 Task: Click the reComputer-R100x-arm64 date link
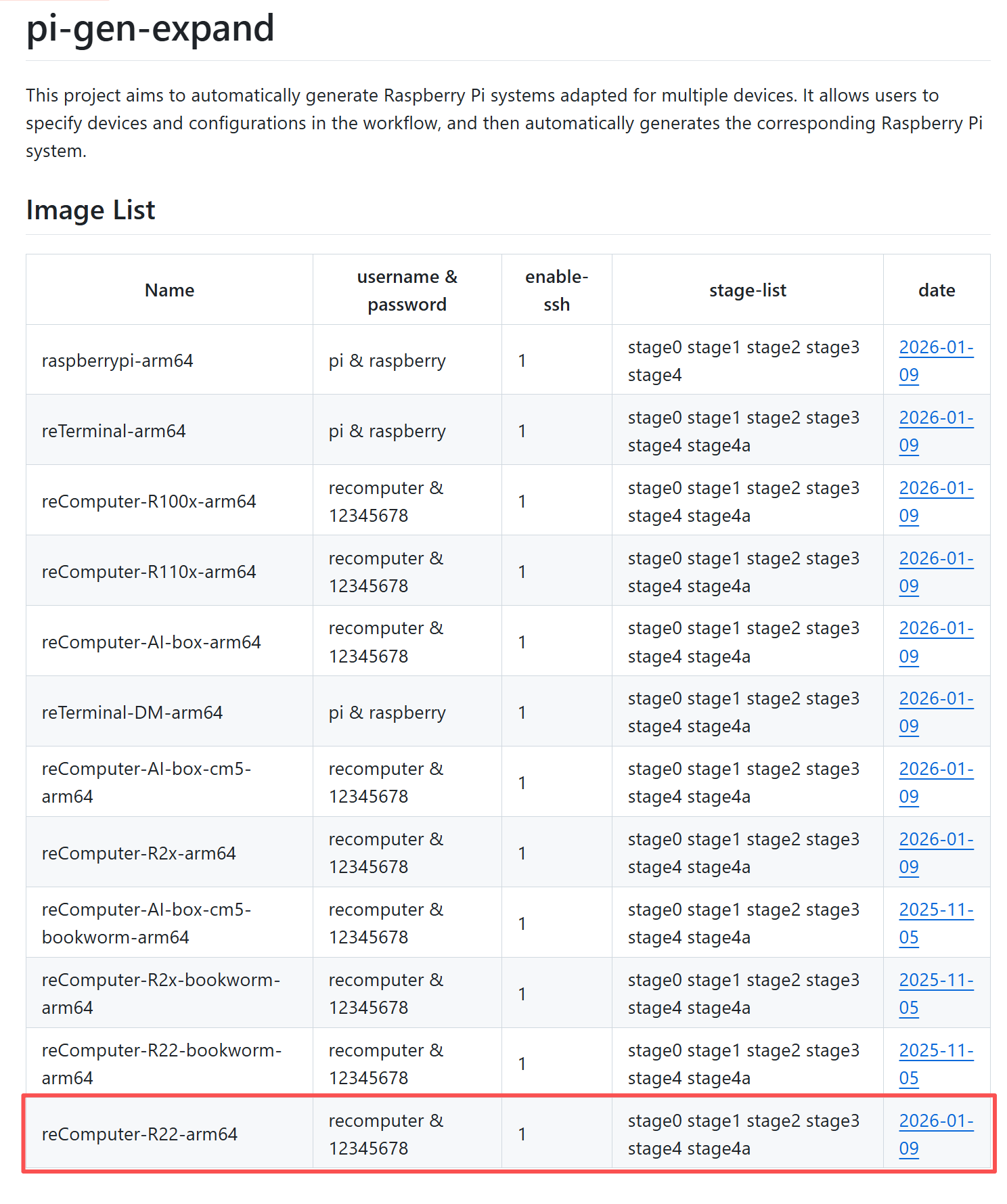[935, 489]
